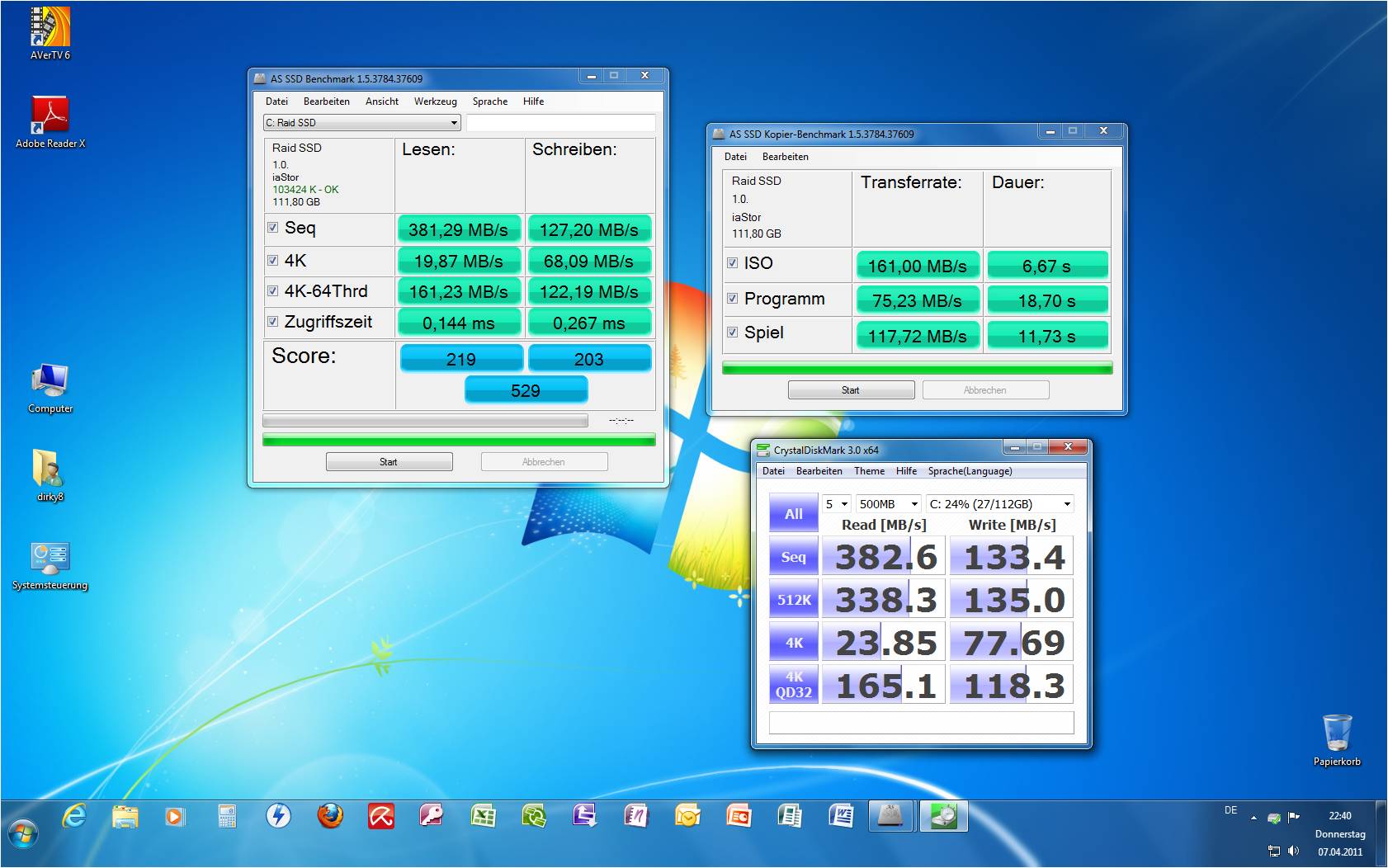Open Windows Explorer from the taskbar

pyautogui.click(x=125, y=817)
